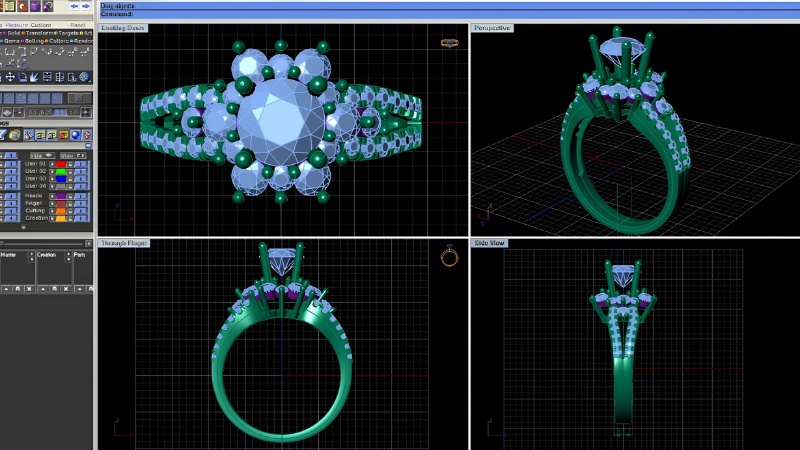Viewport: 800px width, 450px height.
Task: Open the Gems menu
Action: pyautogui.click(x=11, y=41)
